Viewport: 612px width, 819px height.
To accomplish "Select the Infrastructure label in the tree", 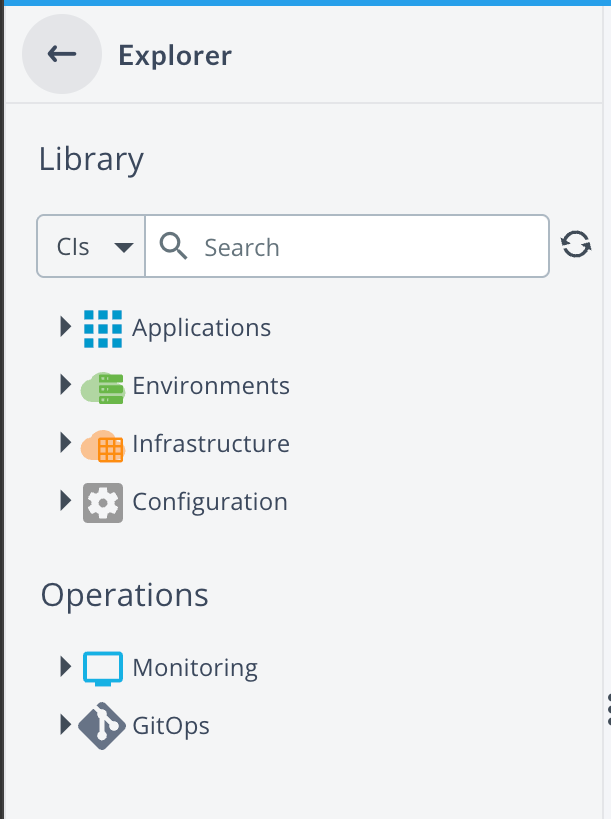I will 211,444.
